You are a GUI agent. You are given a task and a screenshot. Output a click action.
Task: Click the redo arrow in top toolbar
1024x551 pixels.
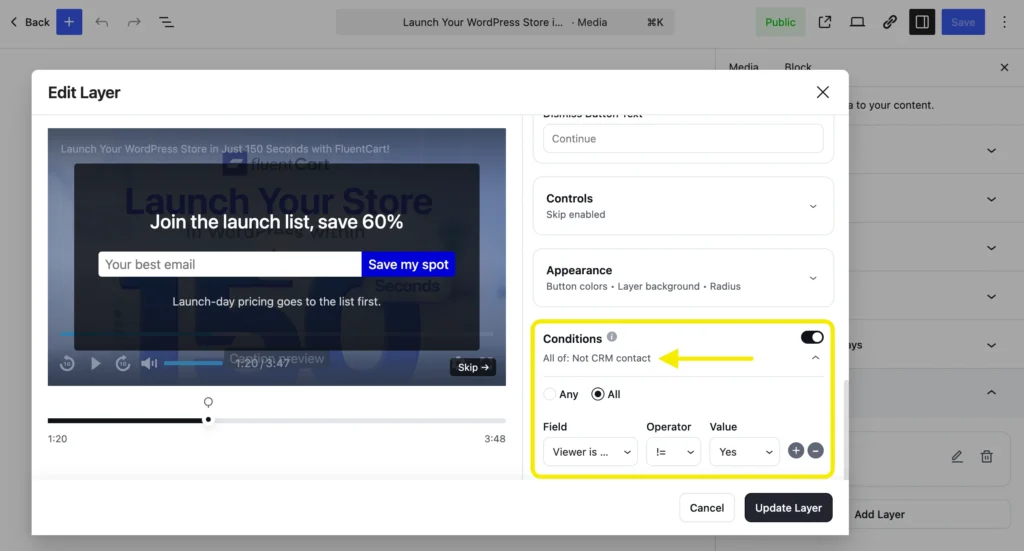pos(134,22)
